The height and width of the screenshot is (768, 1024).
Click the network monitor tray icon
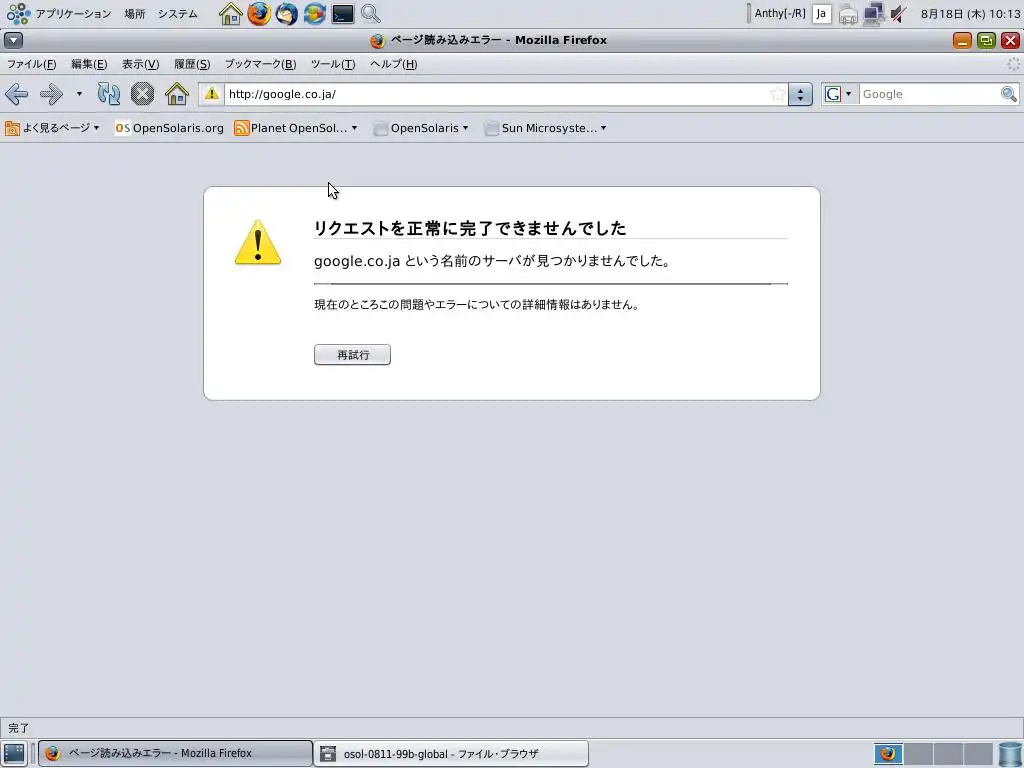point(873,14)
